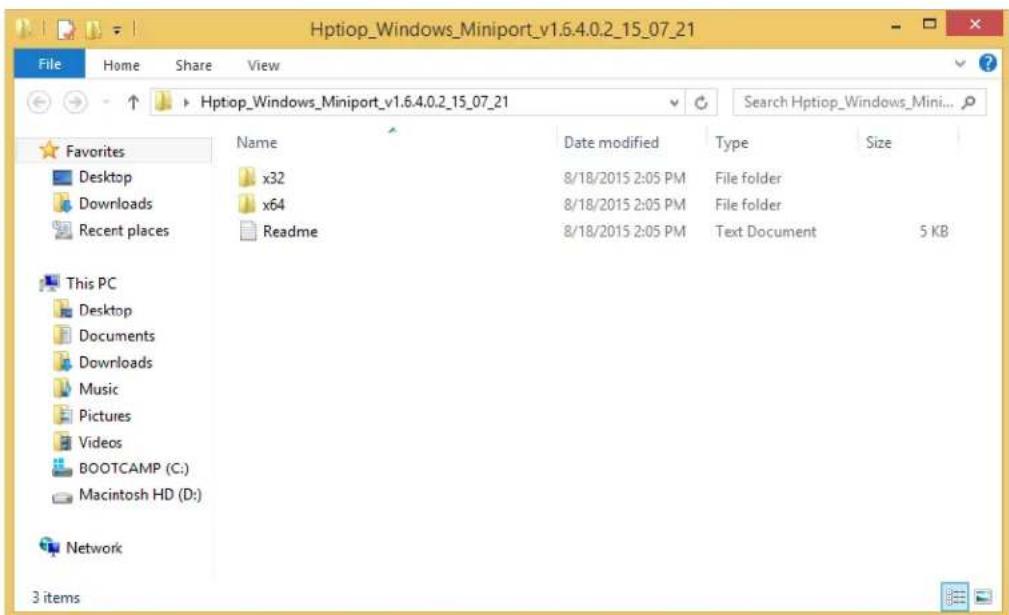Open the Share ribbon tab

point(193,65)
